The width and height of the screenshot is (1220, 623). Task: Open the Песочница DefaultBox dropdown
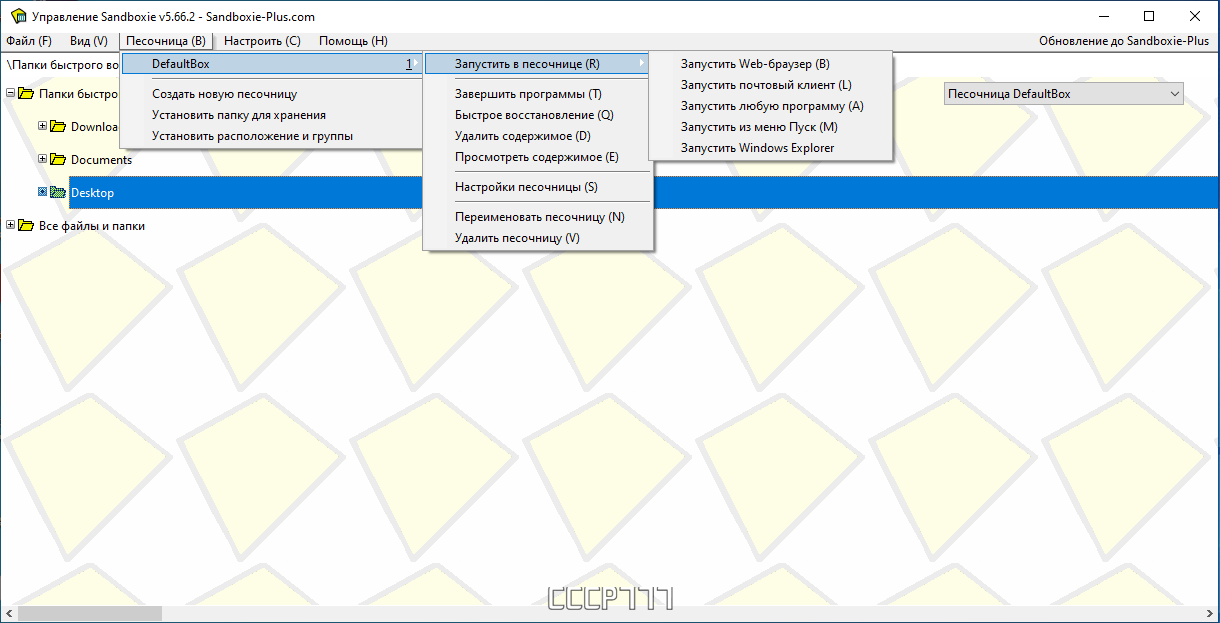coord(1064,94)
